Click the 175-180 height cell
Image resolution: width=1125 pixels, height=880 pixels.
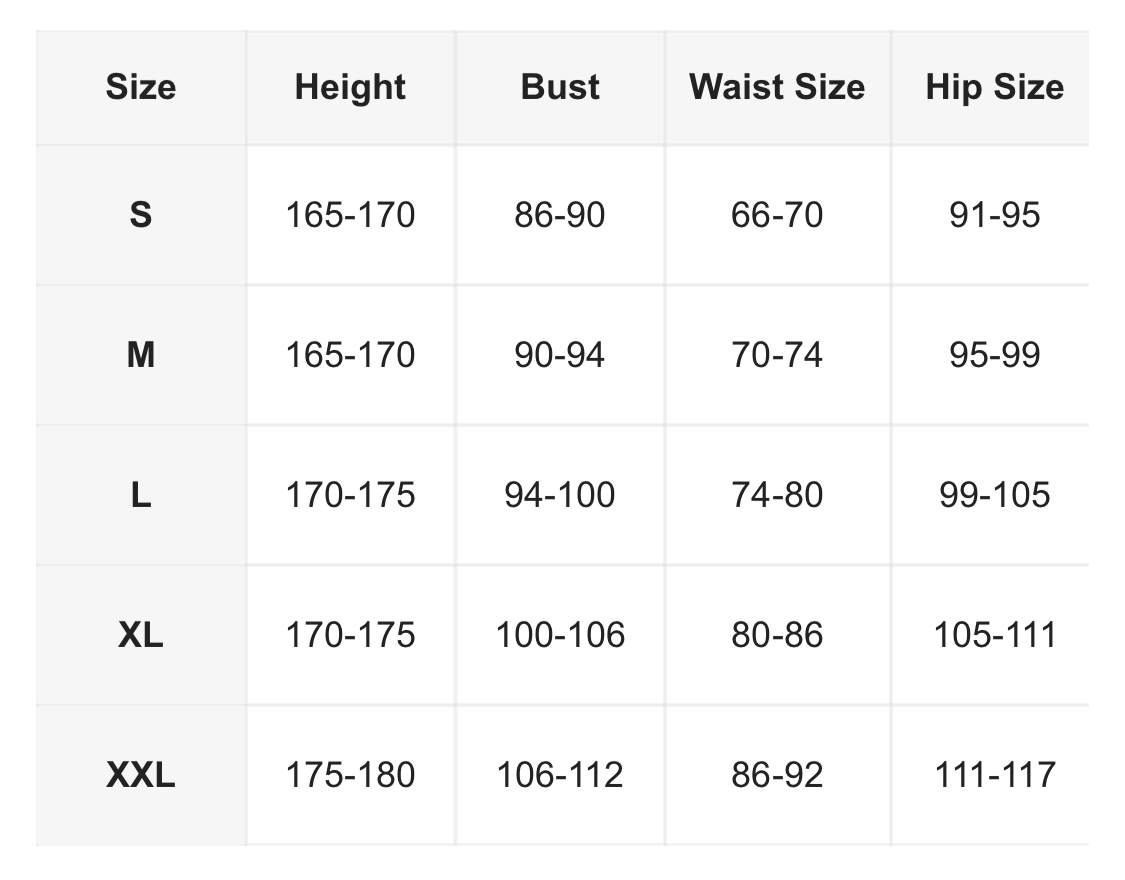(350, 775)
